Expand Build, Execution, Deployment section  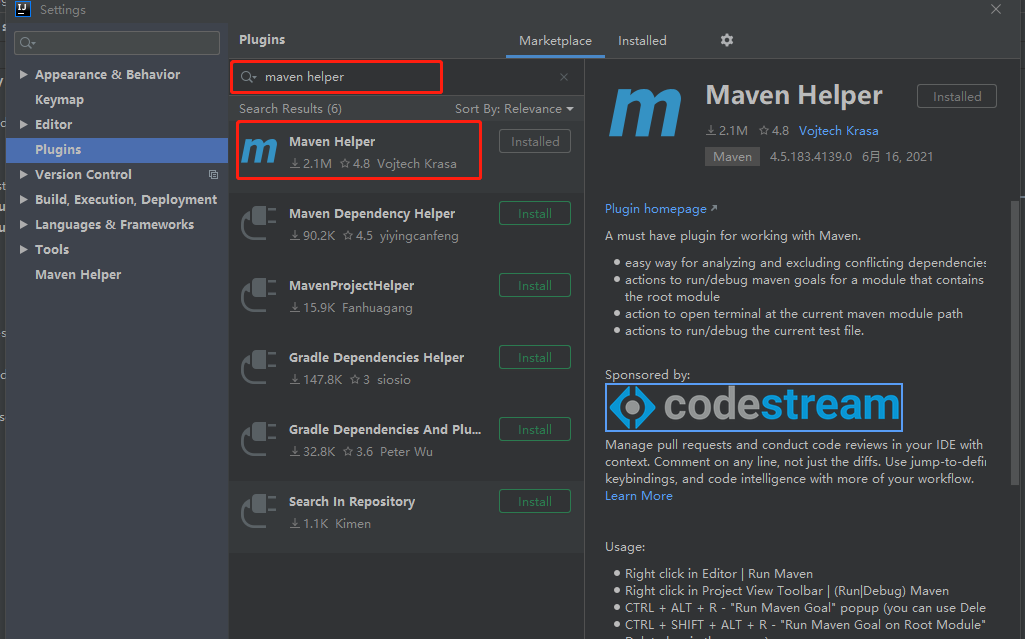tap(24, 199)
